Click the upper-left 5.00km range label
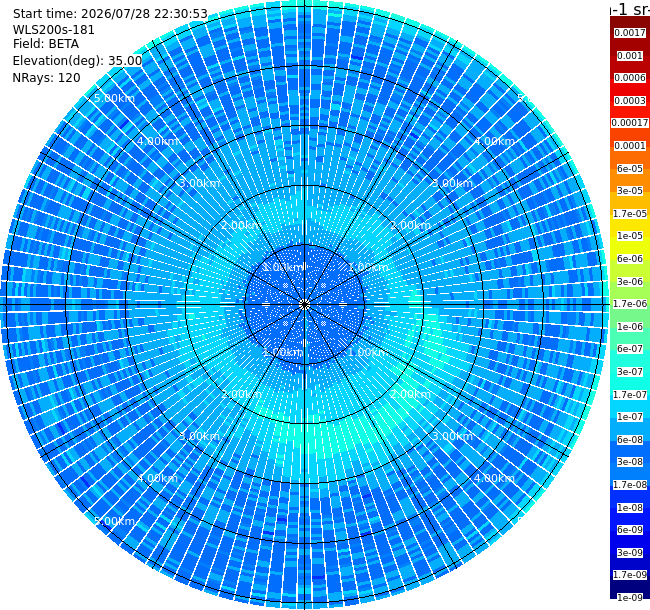Image resolution: width=650 pixels, height=610 pixels. click(114, 98)
